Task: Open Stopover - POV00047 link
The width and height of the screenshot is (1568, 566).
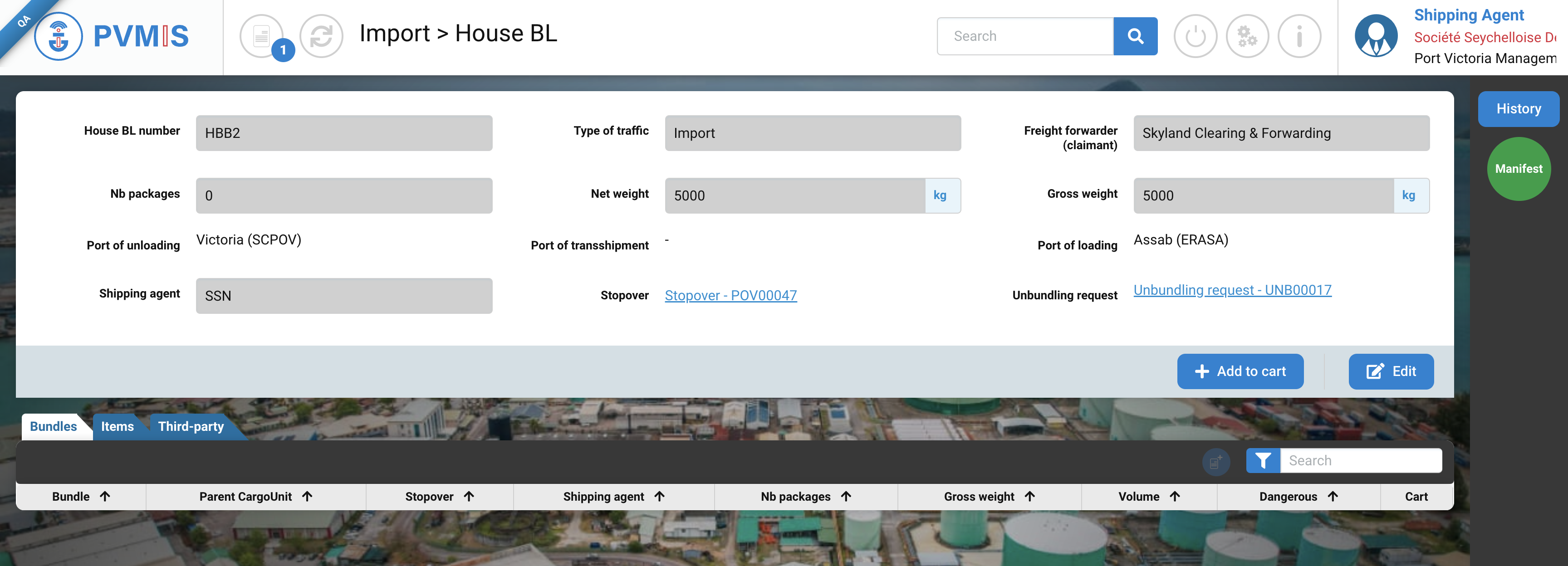Action: (x=730, y=296)
